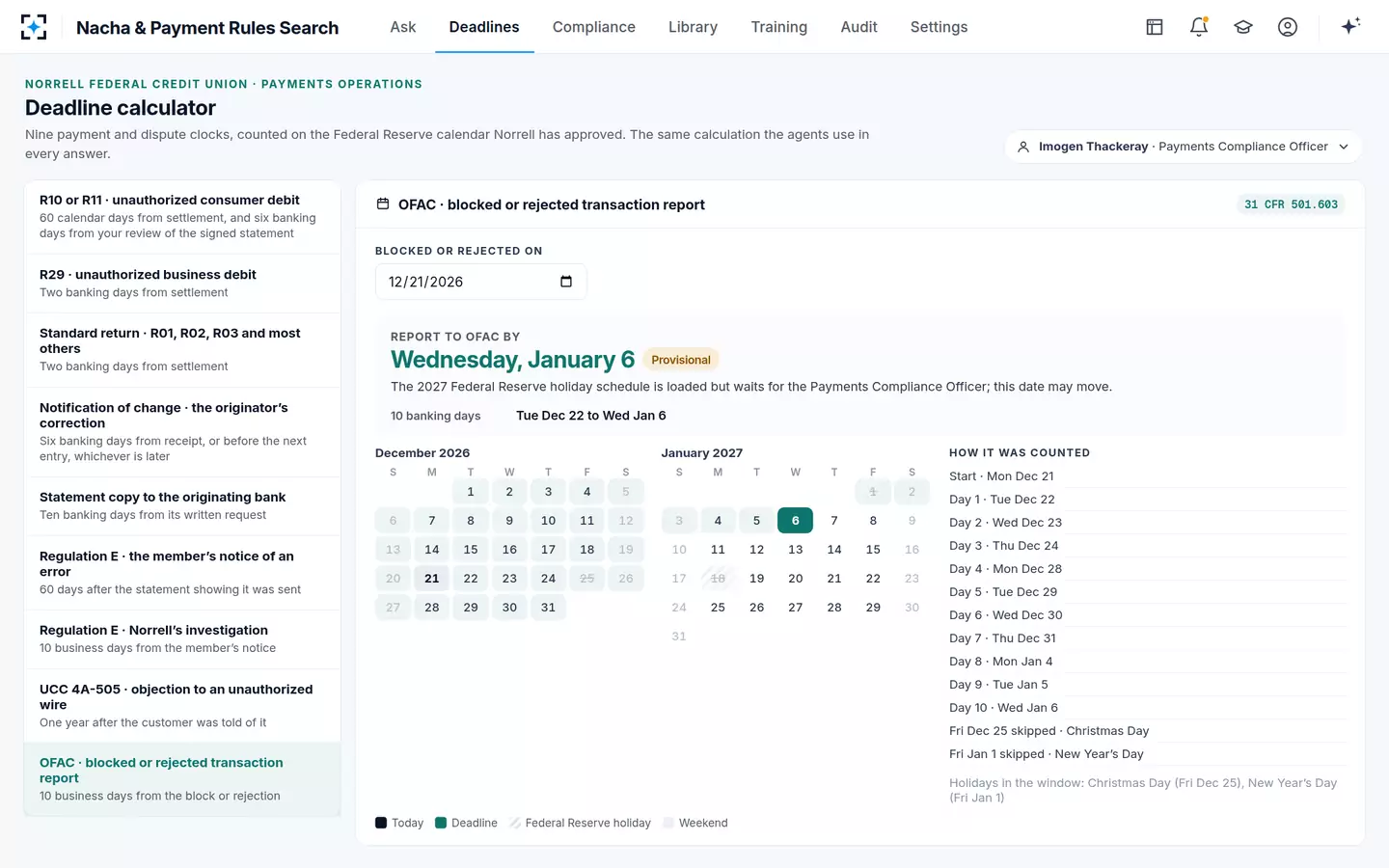
Task: Select R29 unauthorized business debit clock
Action: (x=182, y=283)
